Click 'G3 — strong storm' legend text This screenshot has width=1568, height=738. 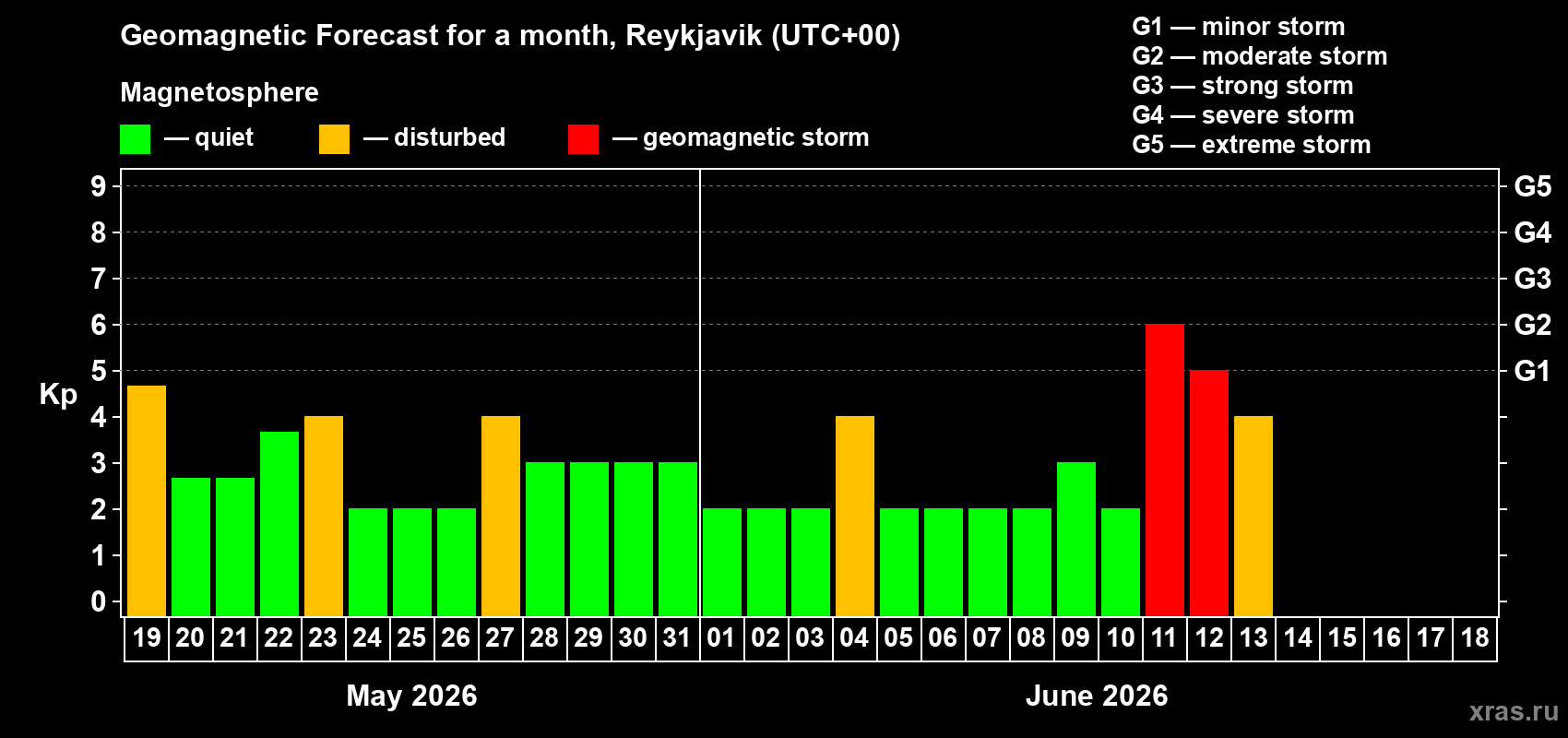coord(1242,86)
